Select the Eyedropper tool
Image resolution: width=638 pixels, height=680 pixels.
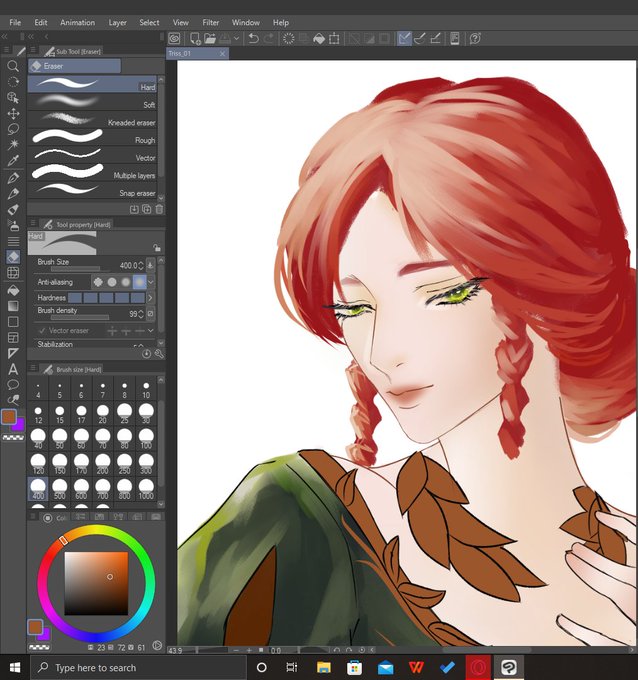coord(13,160)
